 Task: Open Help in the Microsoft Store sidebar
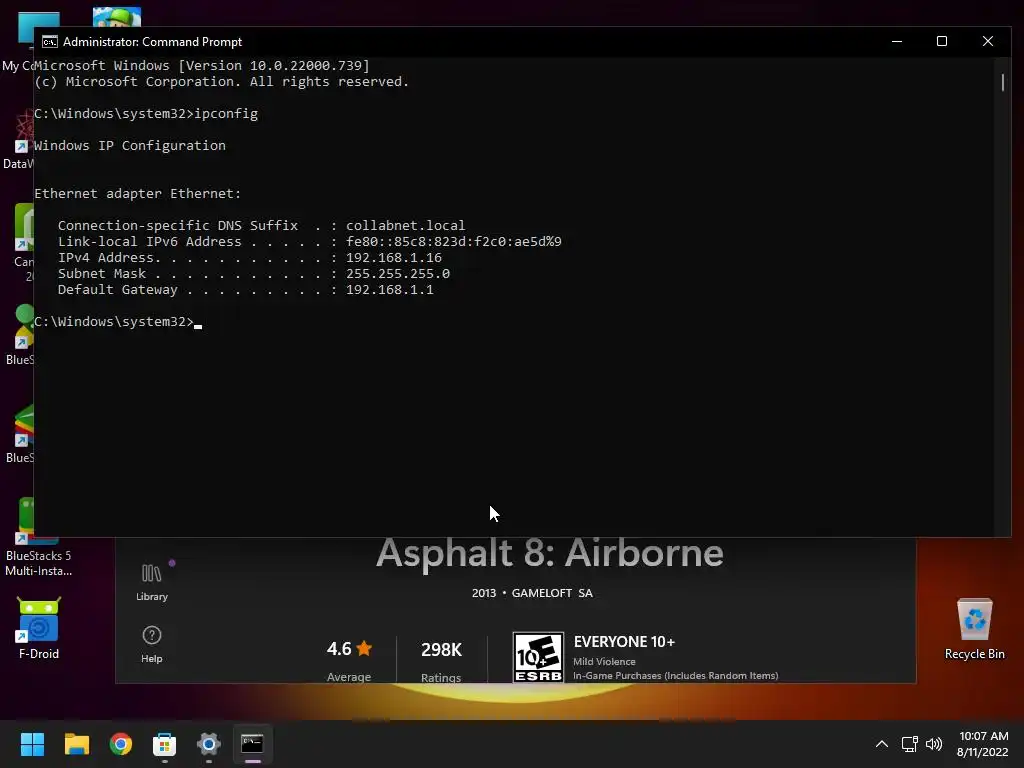(152, 645)
